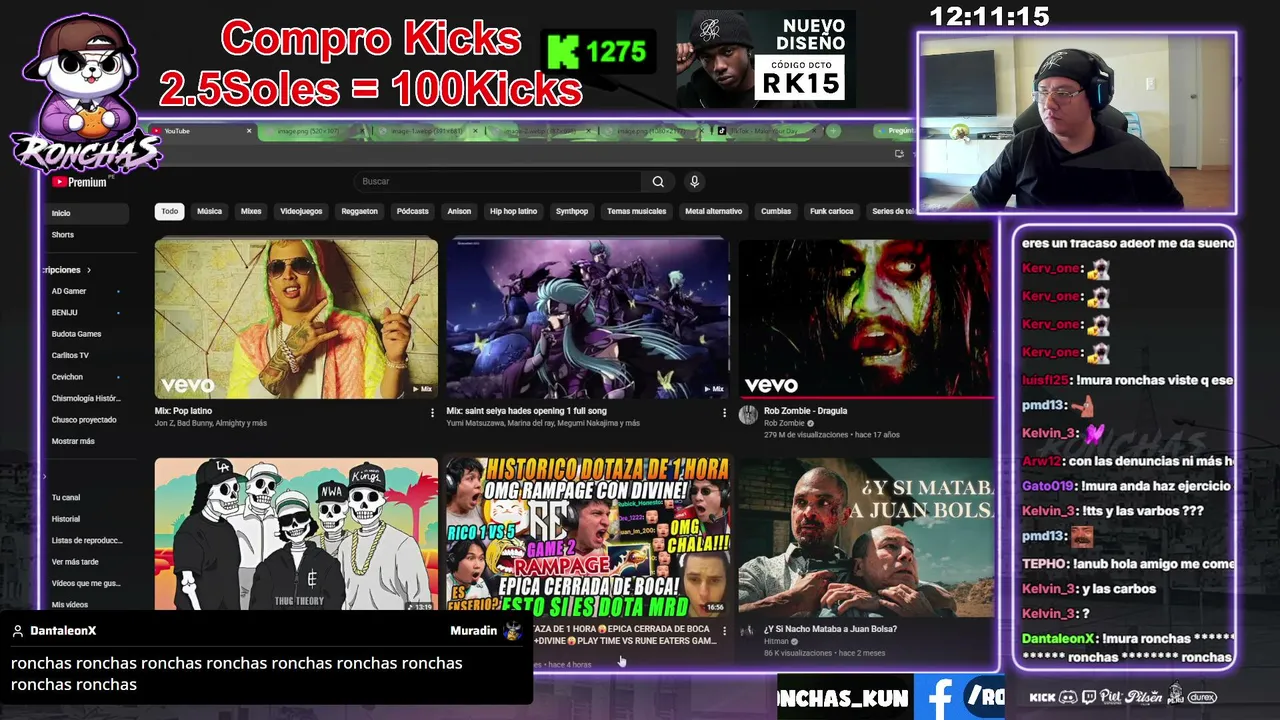The height and width of the screenshot is (720, 1280).
Task: Open the Hitman channel avatar
Action: (x=746, y=631)
